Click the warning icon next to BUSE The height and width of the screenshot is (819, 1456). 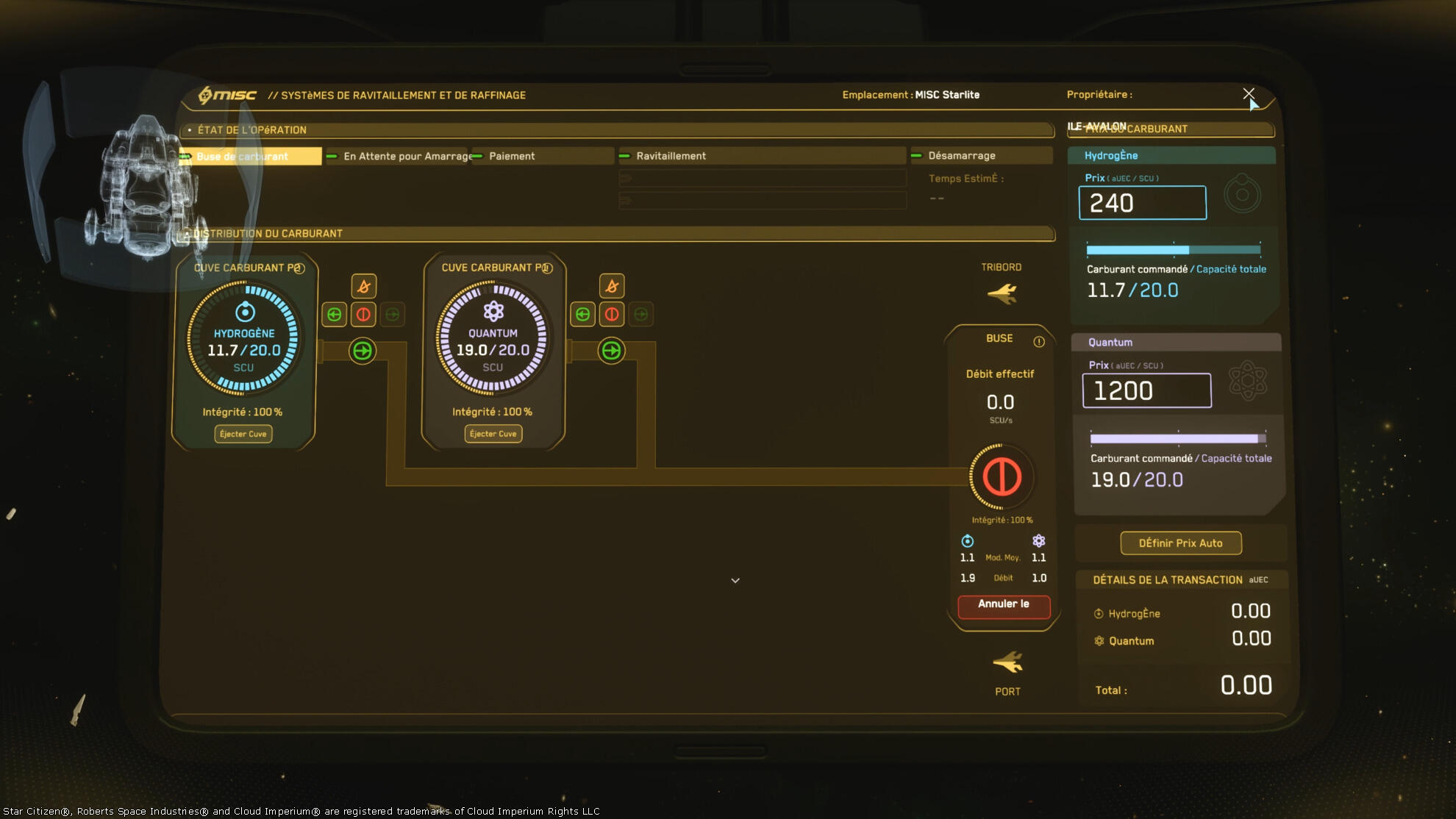point(1039,341)
